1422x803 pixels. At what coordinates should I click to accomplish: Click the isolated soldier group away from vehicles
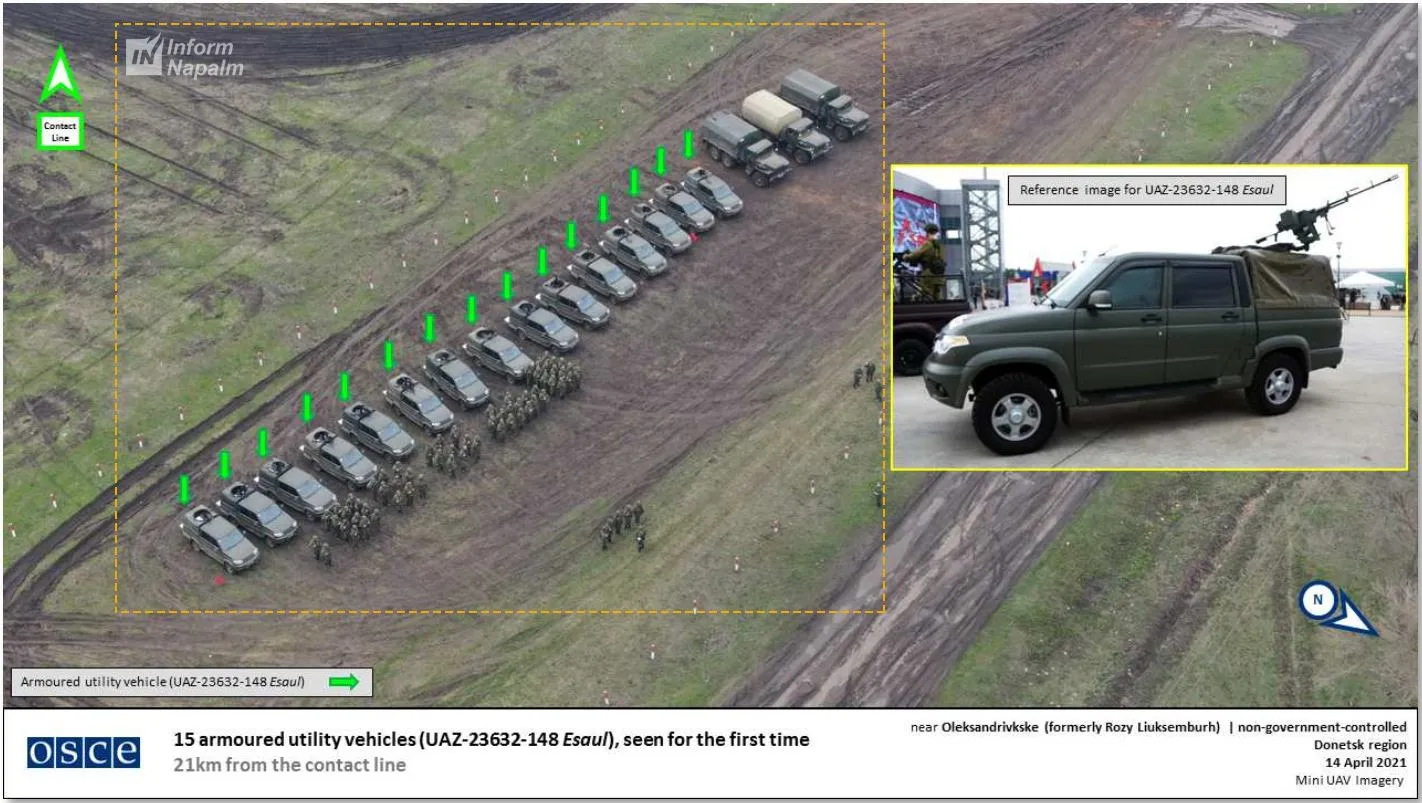(x=622, y=525)
